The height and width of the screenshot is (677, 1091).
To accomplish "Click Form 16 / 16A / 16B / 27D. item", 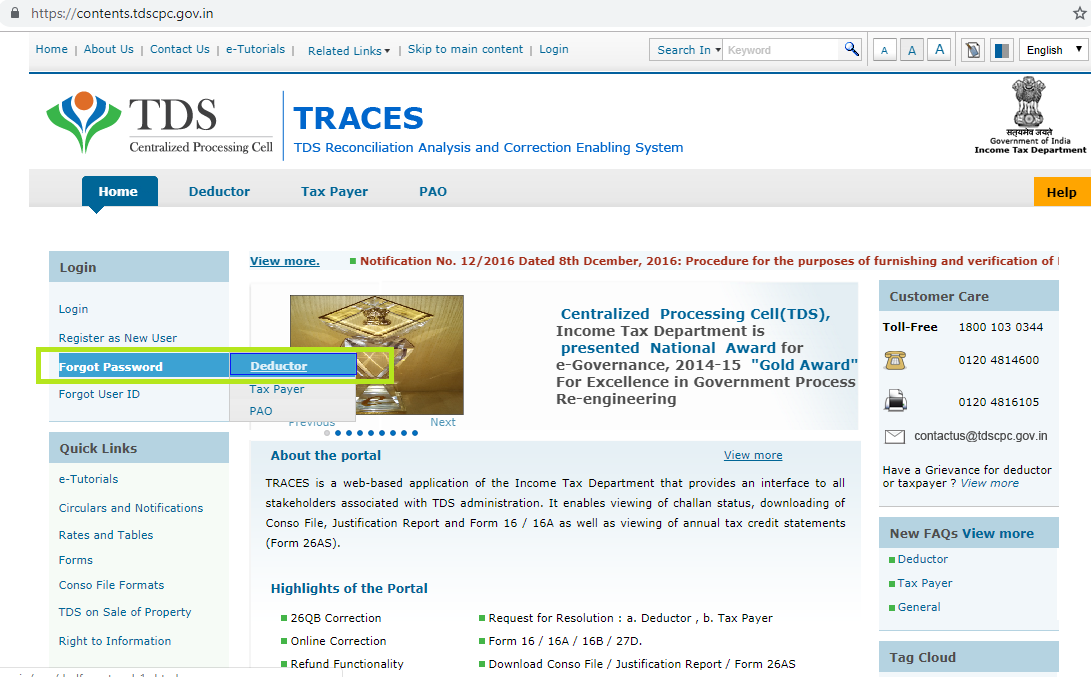I will point(565,641).
